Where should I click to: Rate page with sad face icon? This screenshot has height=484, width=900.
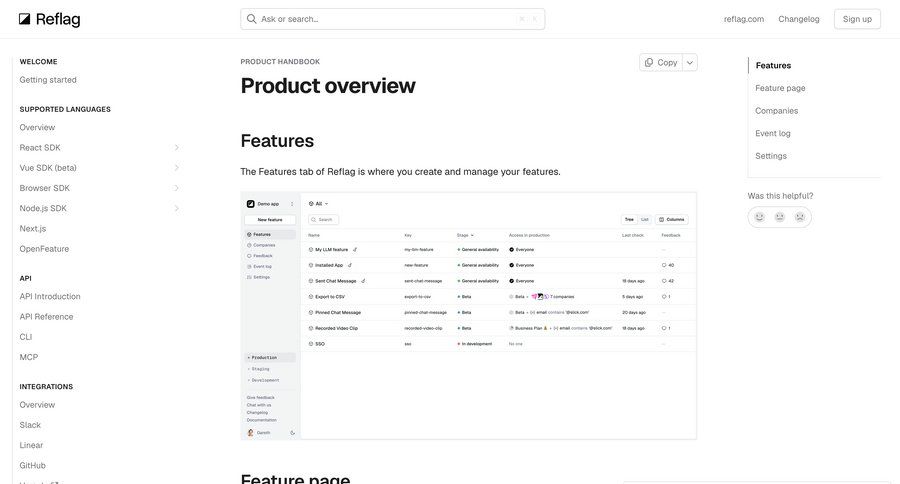pyautogui.click(x=800, y=217)
